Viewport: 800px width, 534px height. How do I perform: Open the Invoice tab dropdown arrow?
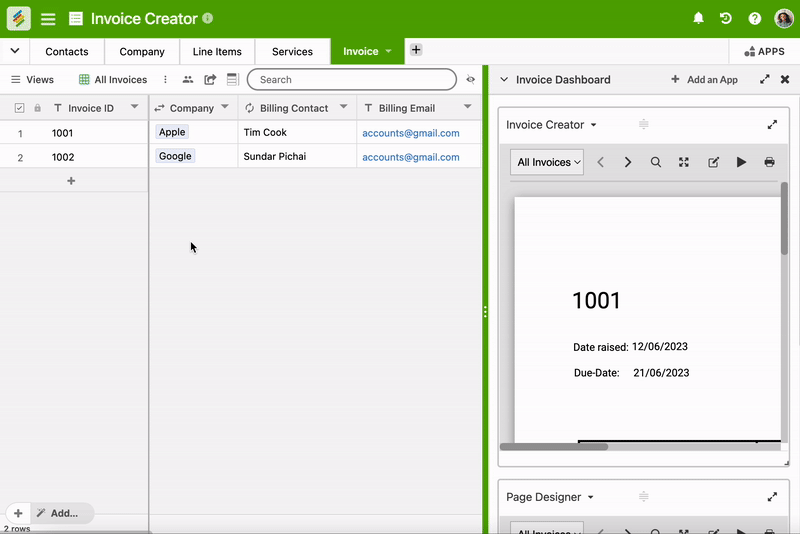coord(389,51)
